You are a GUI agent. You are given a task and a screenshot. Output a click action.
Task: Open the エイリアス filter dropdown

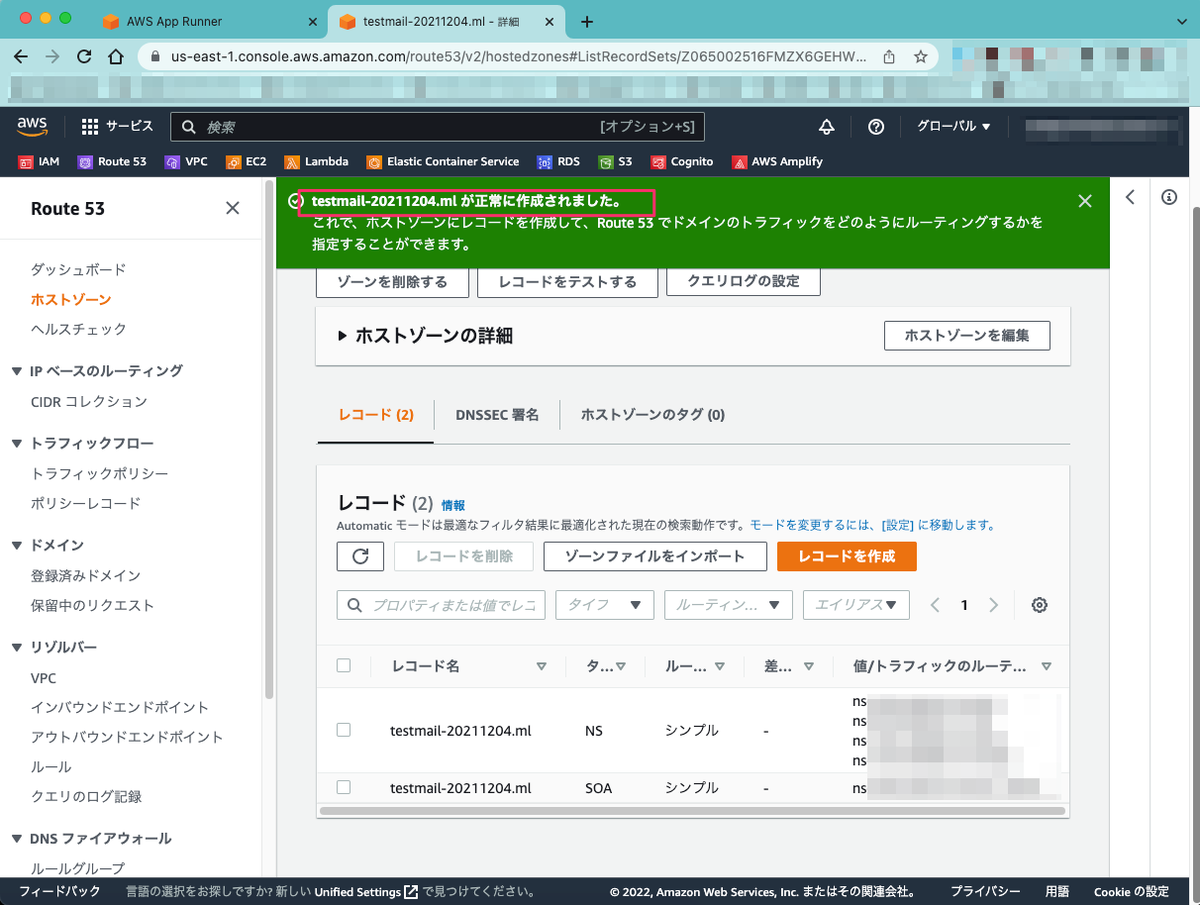(x=857, y=605)
